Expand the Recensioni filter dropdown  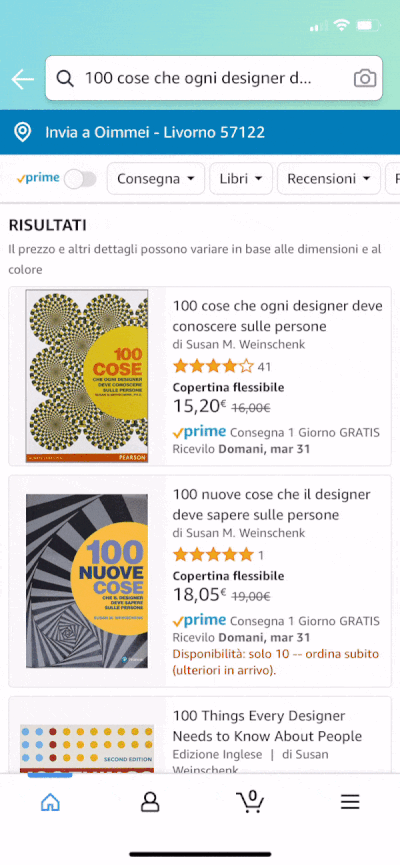(329, 179)
